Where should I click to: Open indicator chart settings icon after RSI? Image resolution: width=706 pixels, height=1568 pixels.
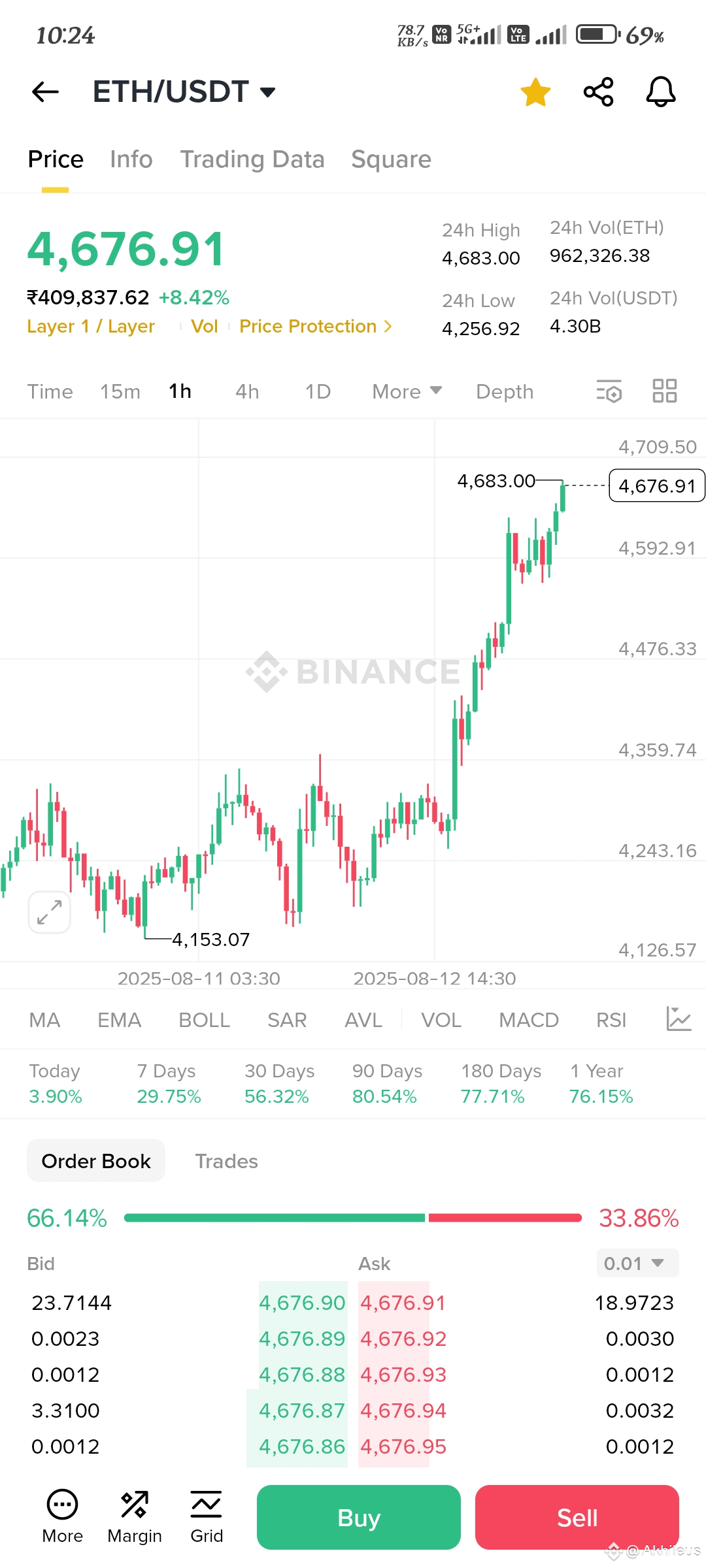pyautogui.click(x=679, y=1019)
